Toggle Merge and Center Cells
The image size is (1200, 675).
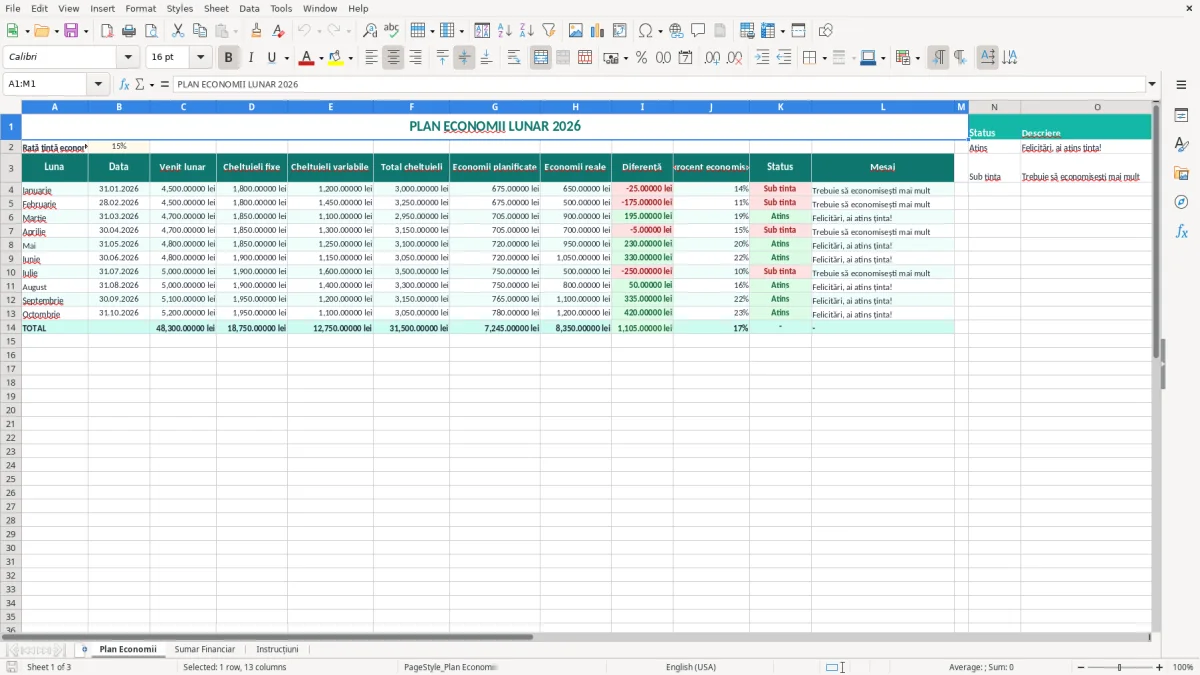540,58
